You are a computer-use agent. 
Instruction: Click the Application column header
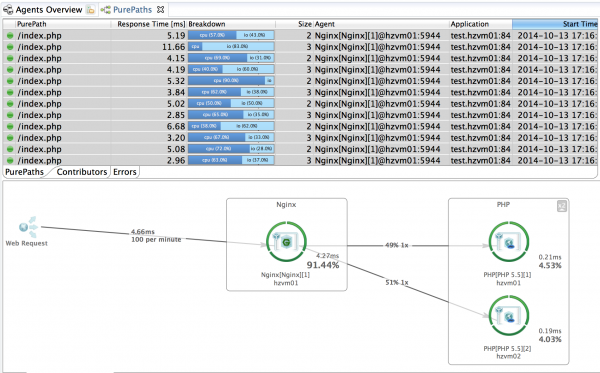(x=481, y=24)
